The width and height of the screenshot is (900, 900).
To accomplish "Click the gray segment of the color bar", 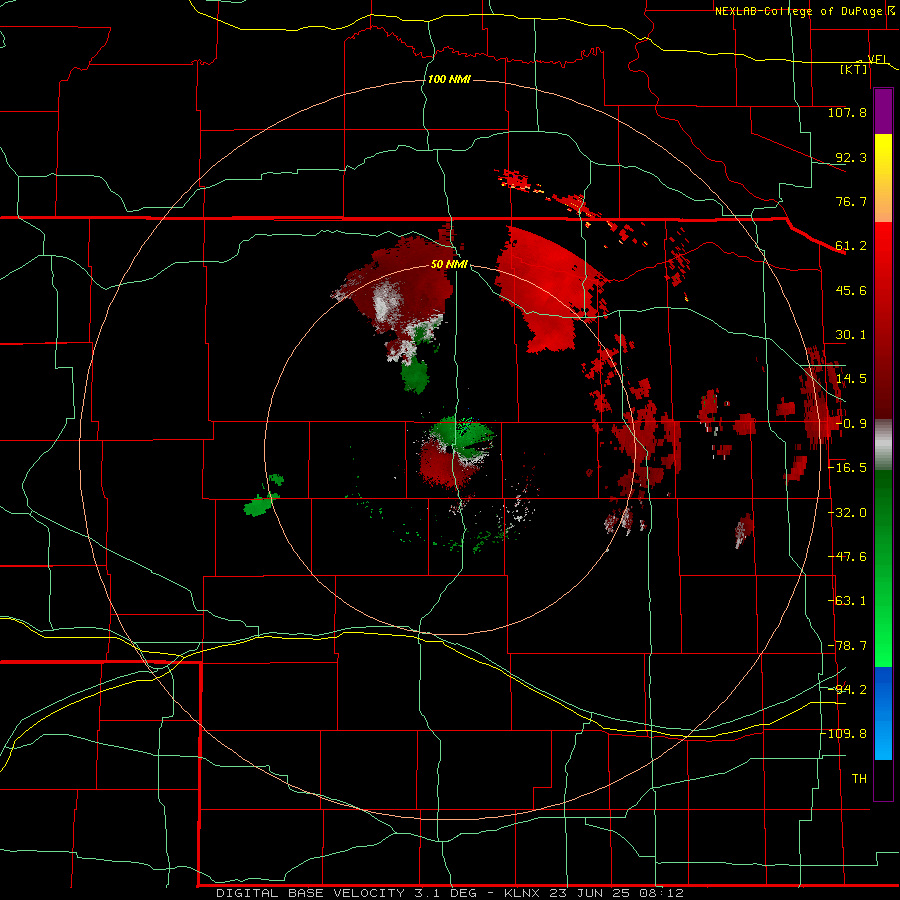I will click(x=883, y=445).
